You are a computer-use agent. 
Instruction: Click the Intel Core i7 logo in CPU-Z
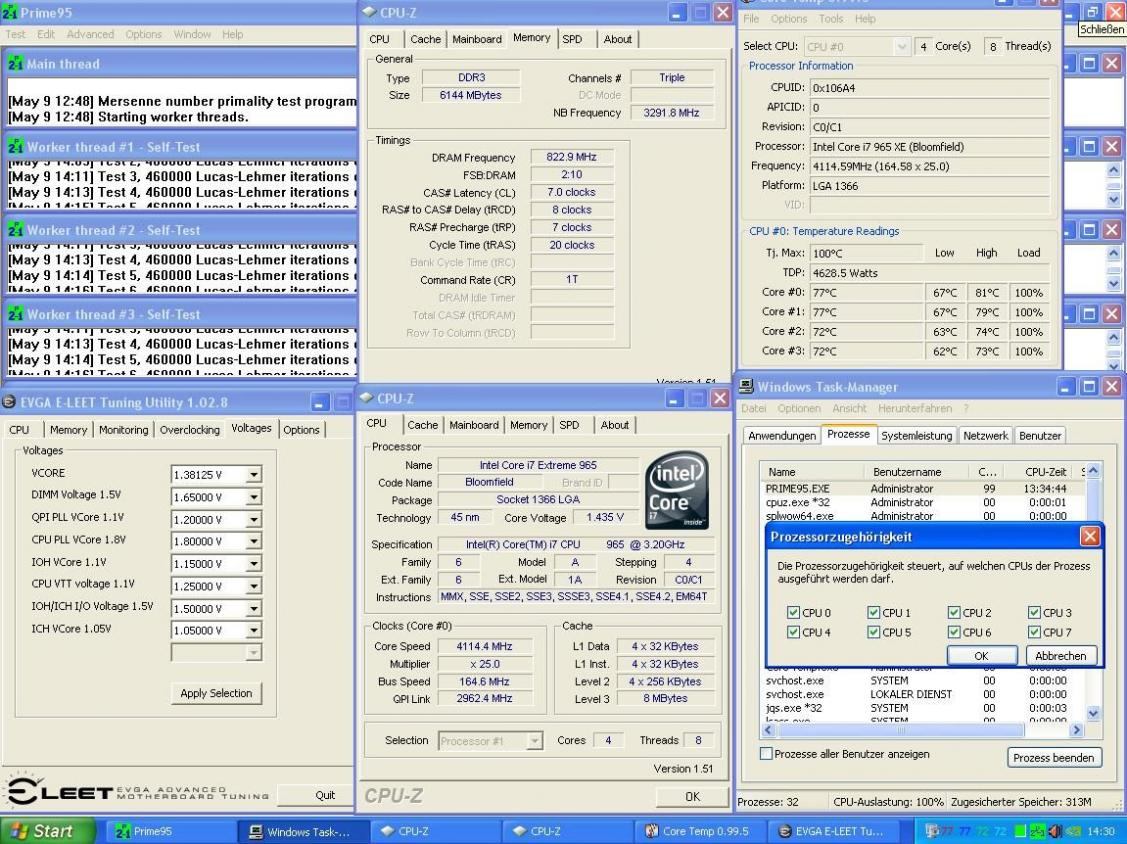click(676, 490)
